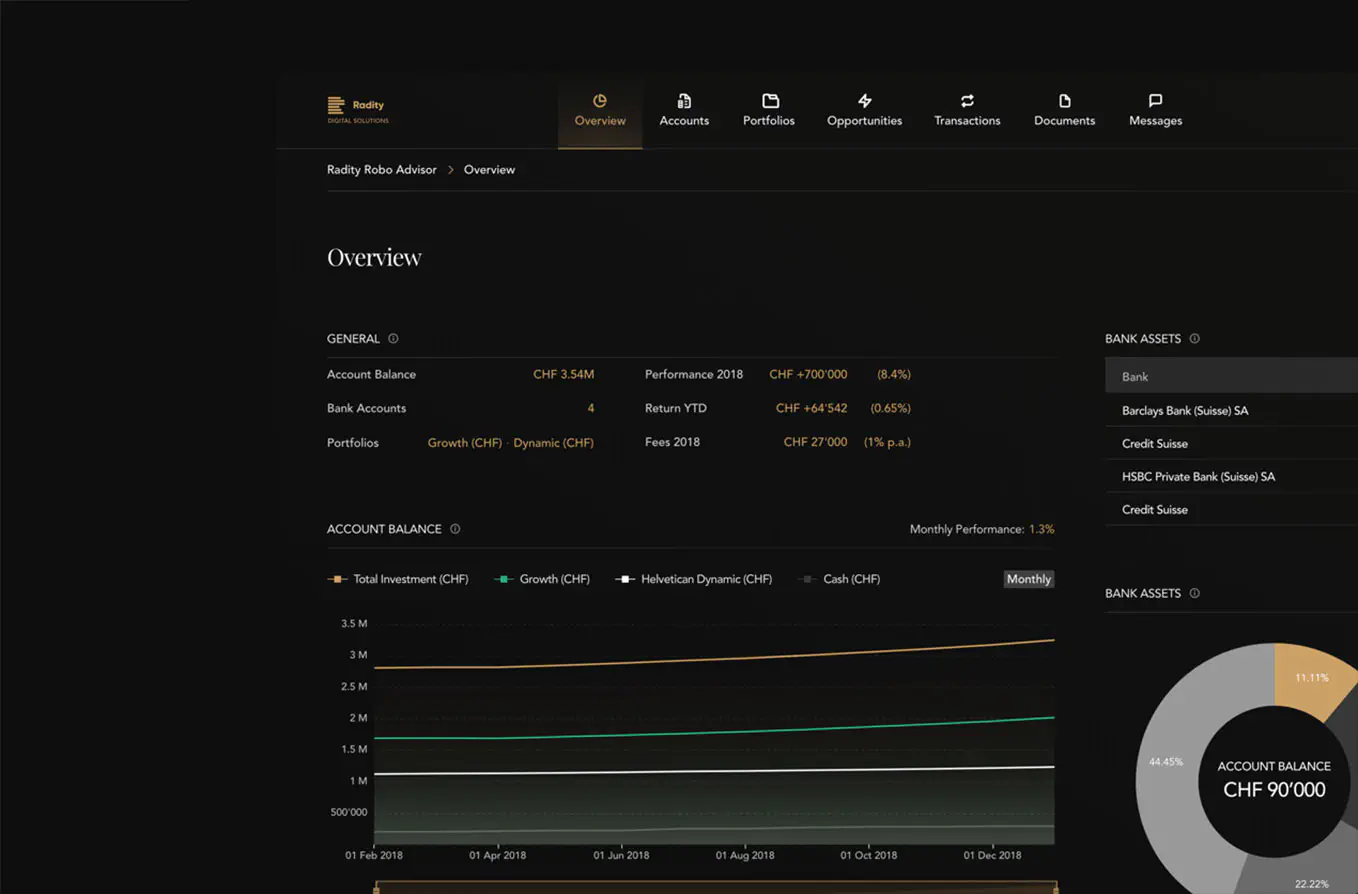Click the info icon next to GENERAL

(393, 338)
